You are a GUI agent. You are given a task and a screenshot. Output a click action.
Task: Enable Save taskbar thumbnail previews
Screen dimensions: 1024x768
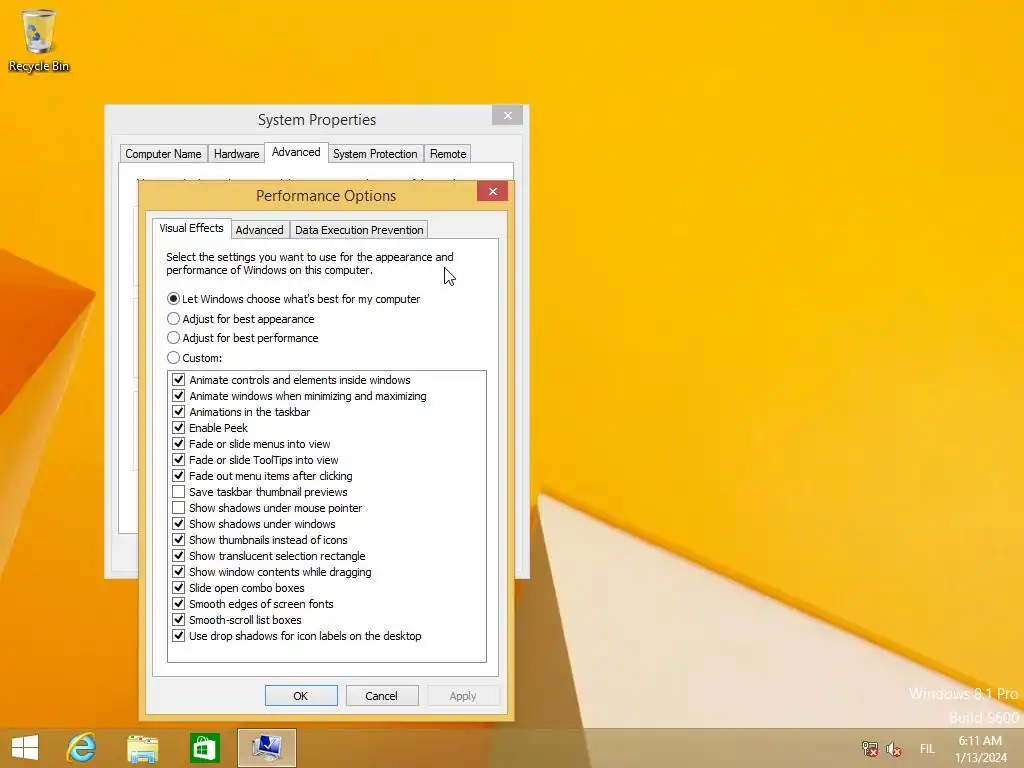[178, 492]
